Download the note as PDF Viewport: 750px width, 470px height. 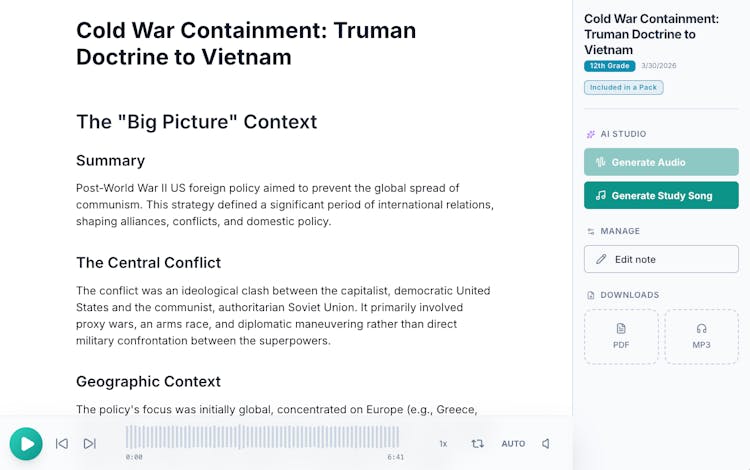pyautogui.click(x=621, y=336)
